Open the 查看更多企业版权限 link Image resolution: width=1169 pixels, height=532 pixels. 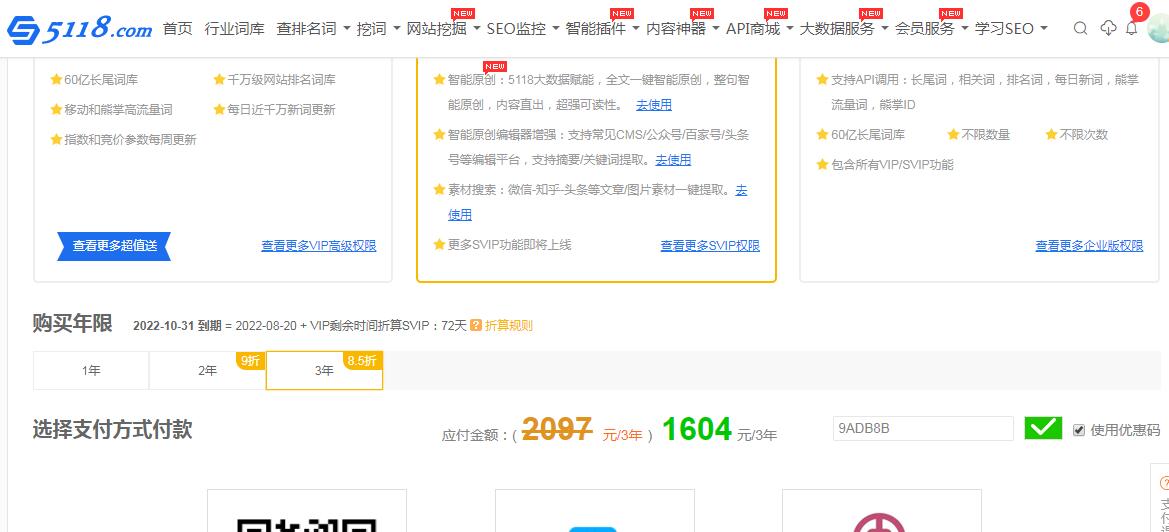point(1089,246)
